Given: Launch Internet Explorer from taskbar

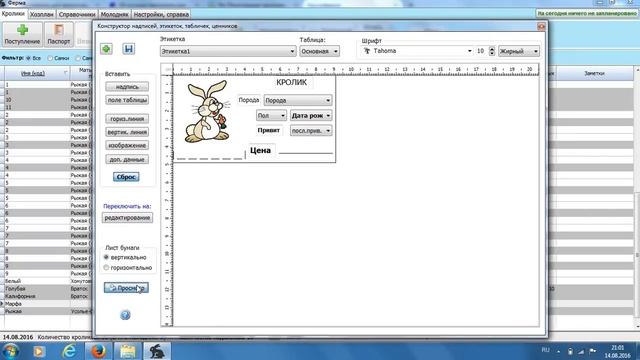Looking at the screenshot, I should pos(69,351).
